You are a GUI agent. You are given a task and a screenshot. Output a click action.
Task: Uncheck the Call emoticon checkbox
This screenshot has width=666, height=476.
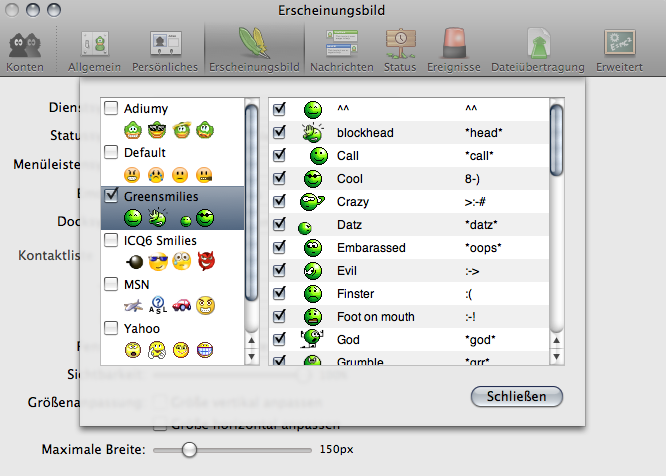[279, 155]
